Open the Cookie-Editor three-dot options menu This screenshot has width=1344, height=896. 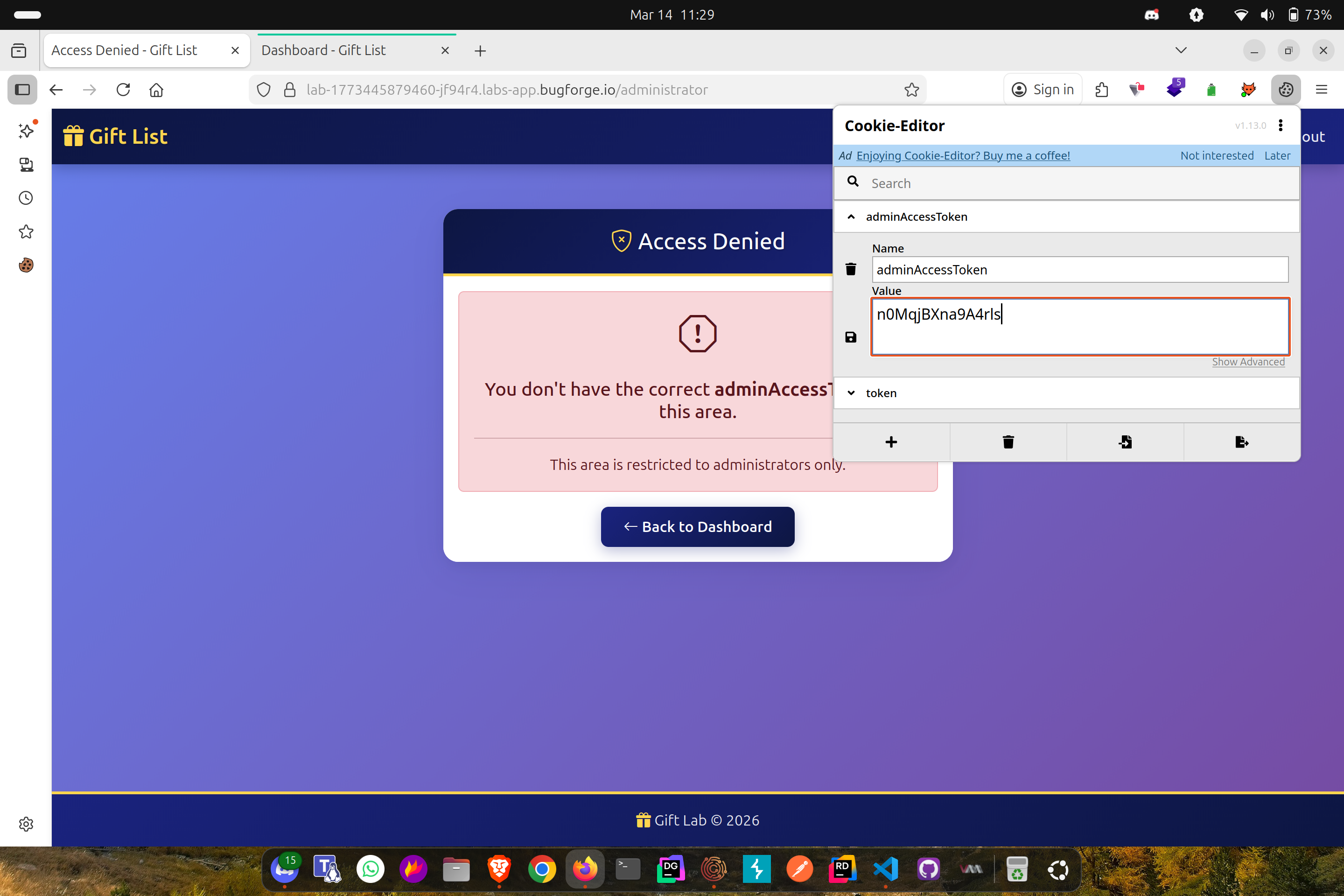click(x=1281, y=125)
